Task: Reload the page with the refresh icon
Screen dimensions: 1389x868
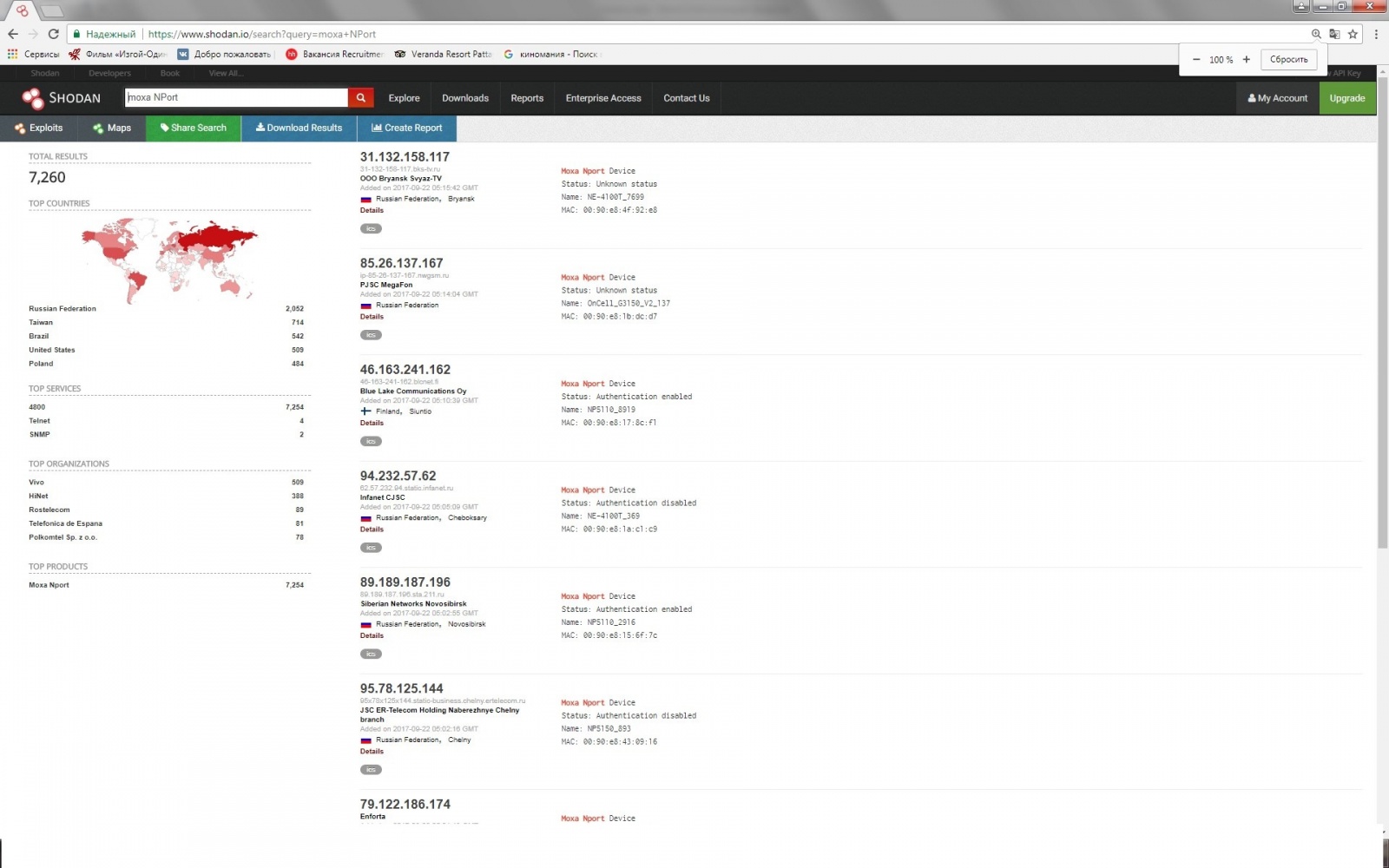Action: click(x=53, y=34)
